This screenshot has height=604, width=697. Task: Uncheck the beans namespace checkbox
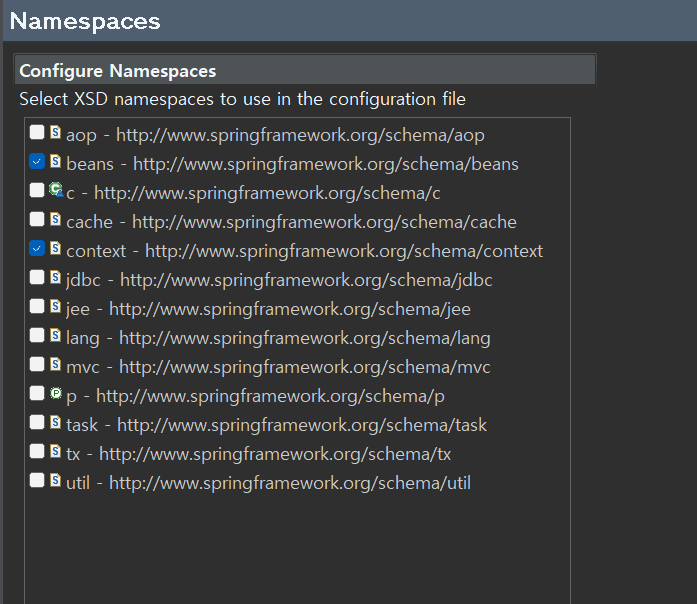coord(37,161)
